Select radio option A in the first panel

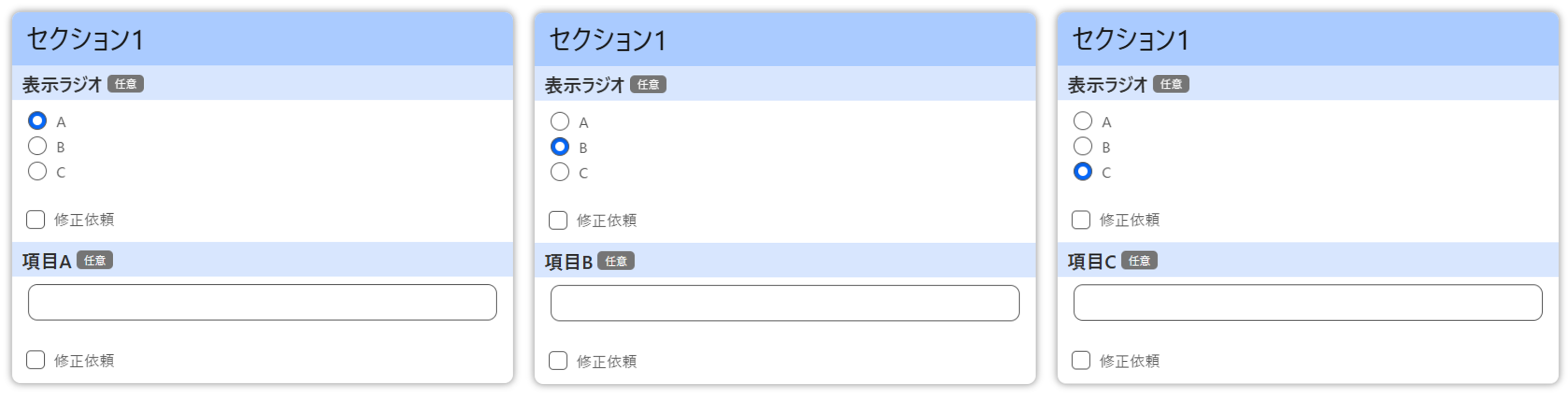pyautogui.click(x=38, y=121)
